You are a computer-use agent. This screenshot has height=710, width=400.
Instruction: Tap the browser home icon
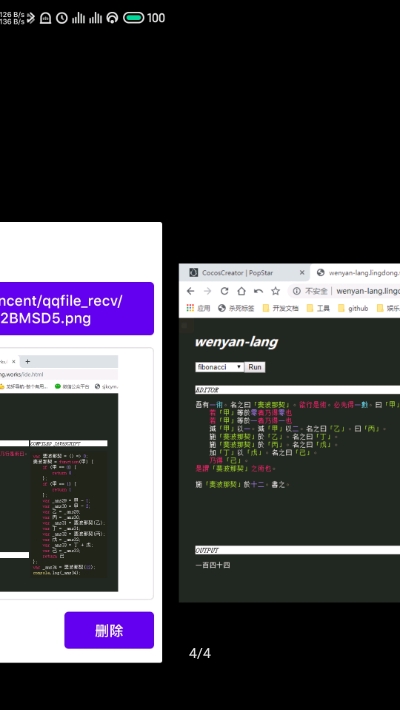pos(241,291)
